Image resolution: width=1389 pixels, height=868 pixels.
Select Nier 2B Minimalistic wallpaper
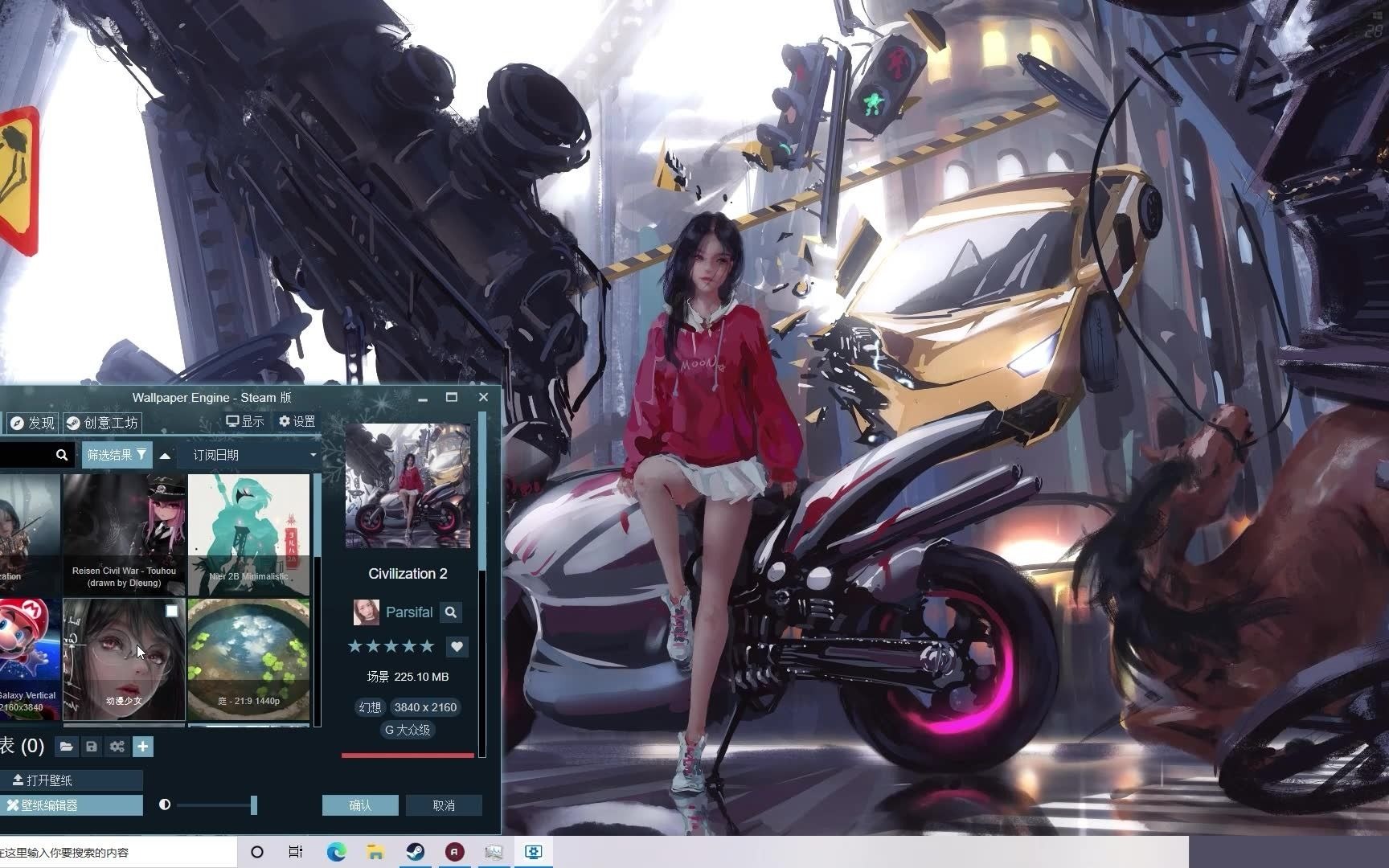(x=248, y=534)
